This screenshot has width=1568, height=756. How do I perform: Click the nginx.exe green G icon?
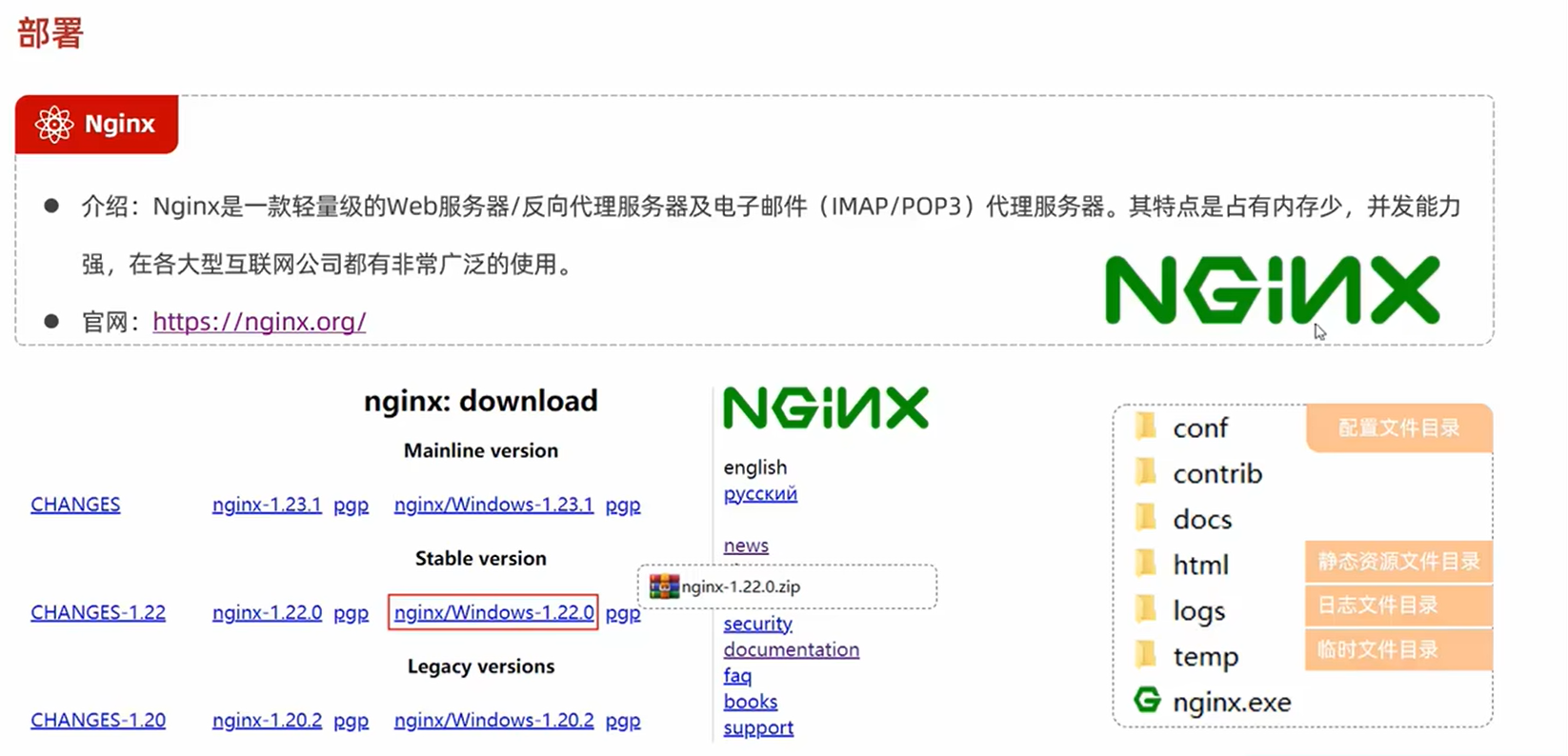(1147, 701)
